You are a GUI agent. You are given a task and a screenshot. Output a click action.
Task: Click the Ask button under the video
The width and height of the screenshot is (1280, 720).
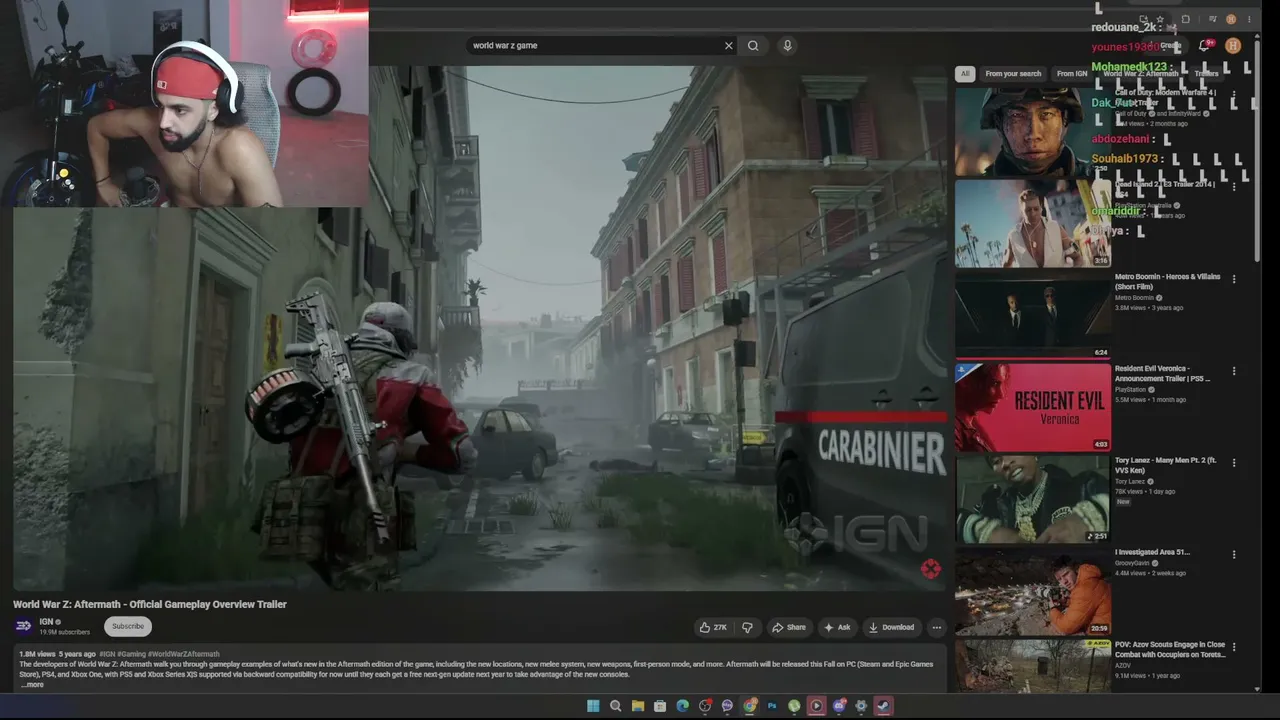click(x=837, y=627)
